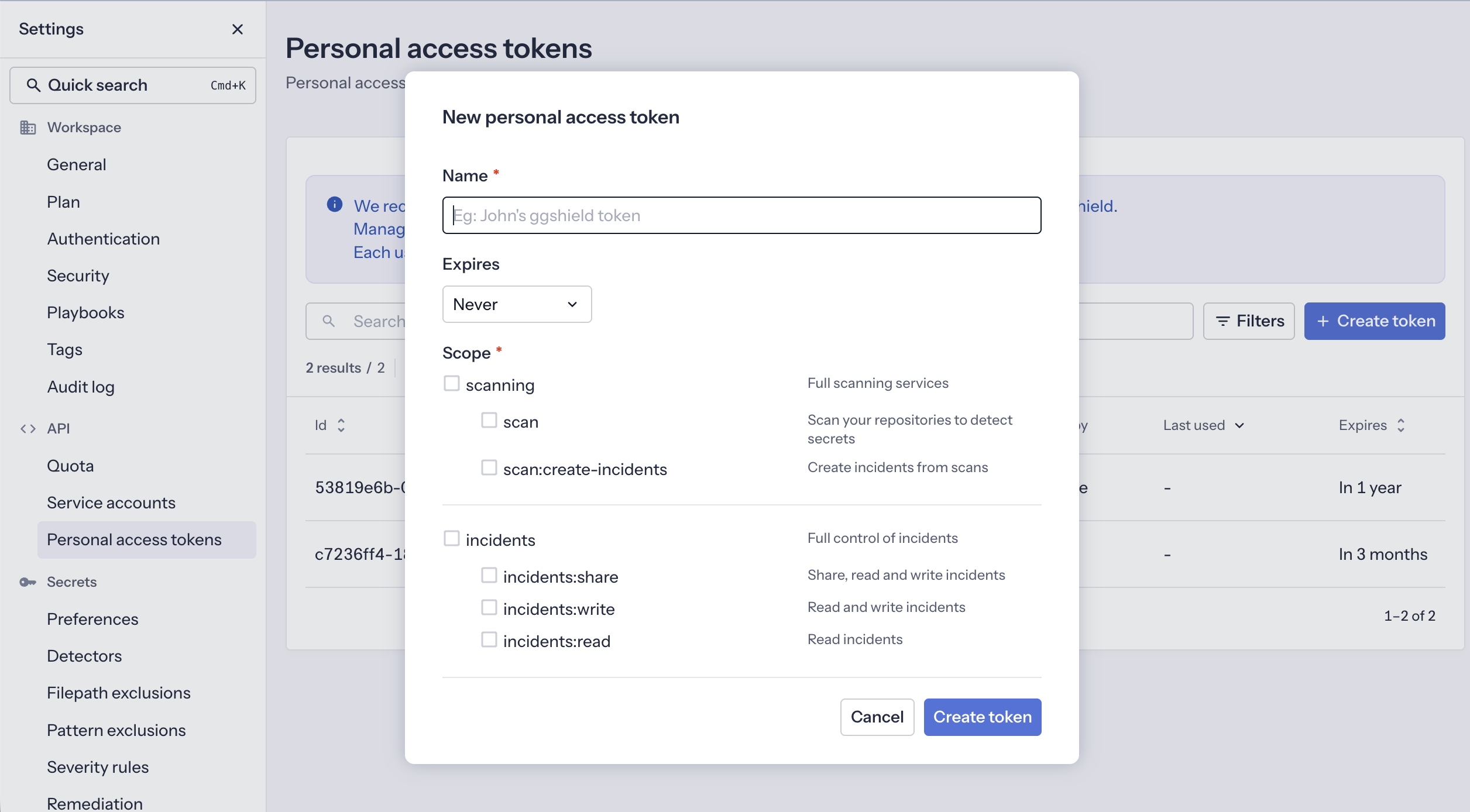Enable scan:create-incidents scope
The image size is (1470, 812).
tap(489, 468)
